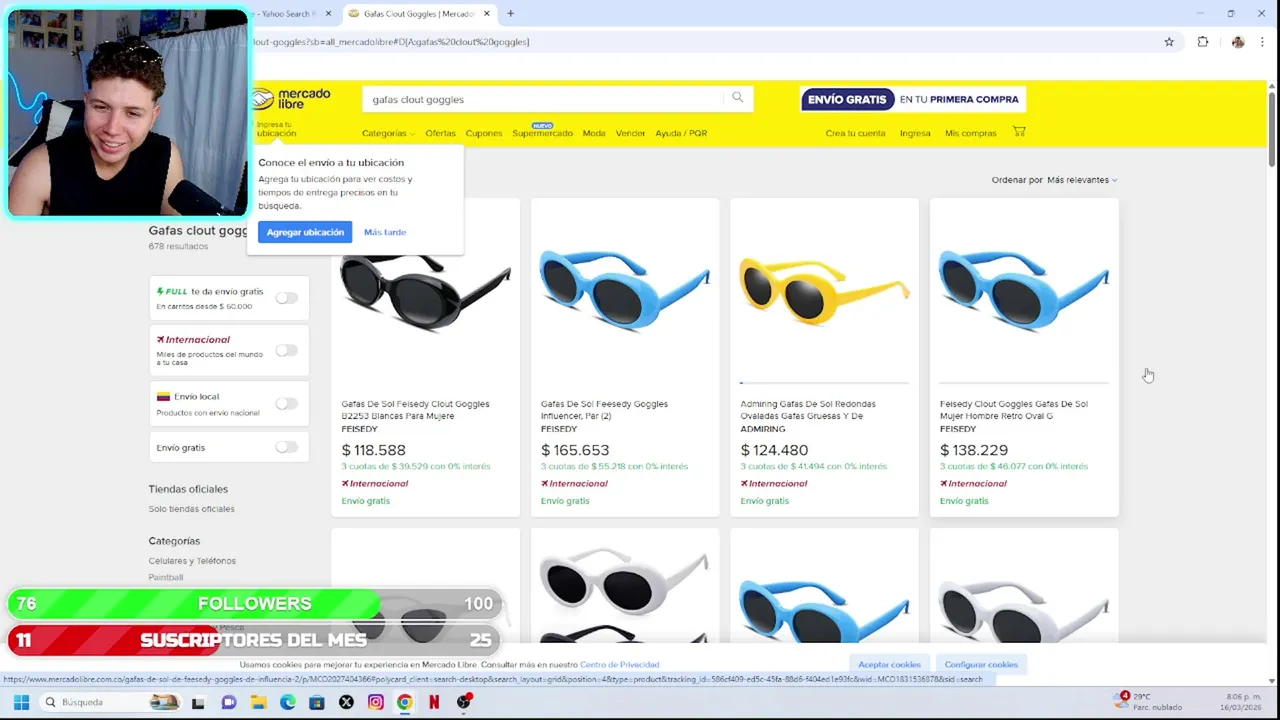
Task: Enable the Envío gratis filter switch
Action: point(287,447)
